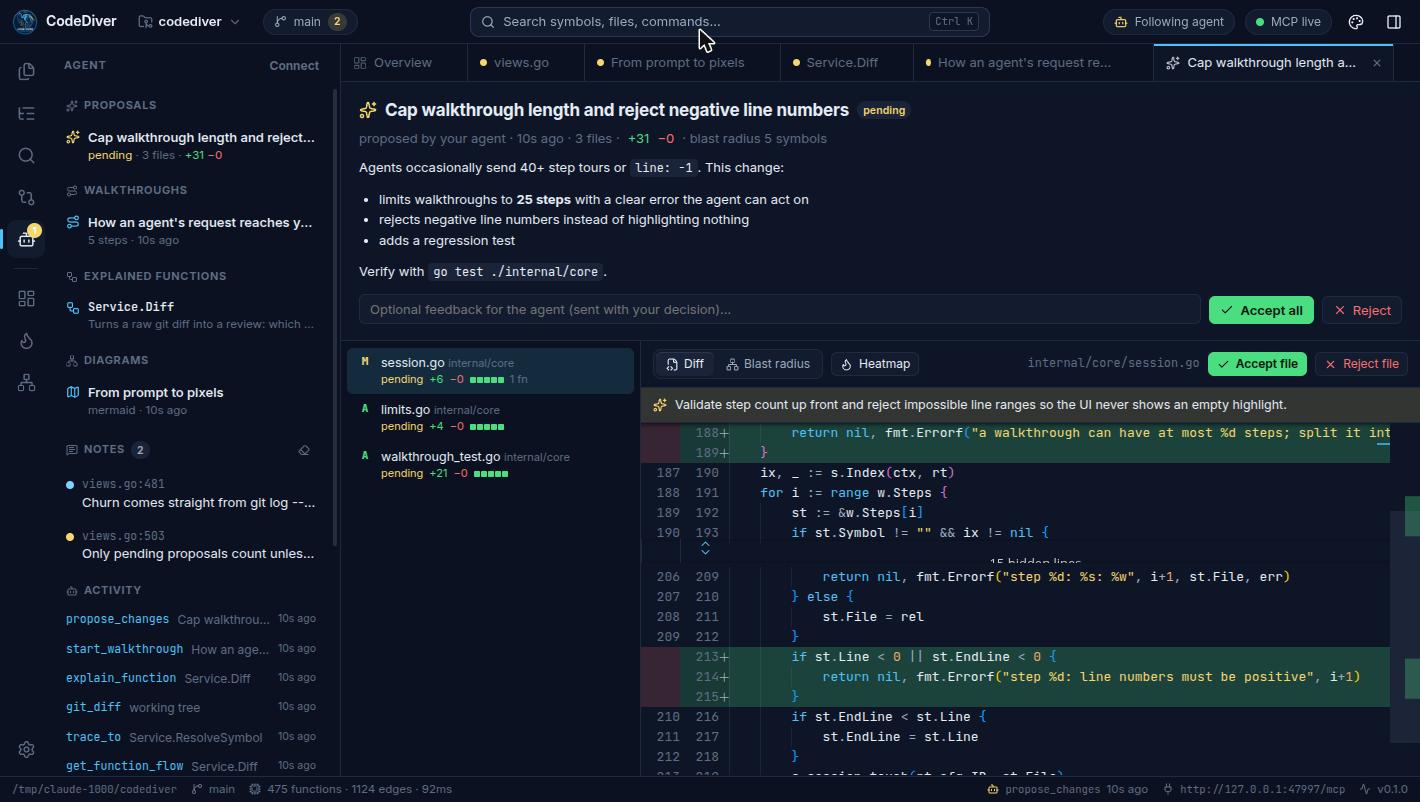
Task: Open the dashboard grid sidebar icon
Action: point(27,299)
